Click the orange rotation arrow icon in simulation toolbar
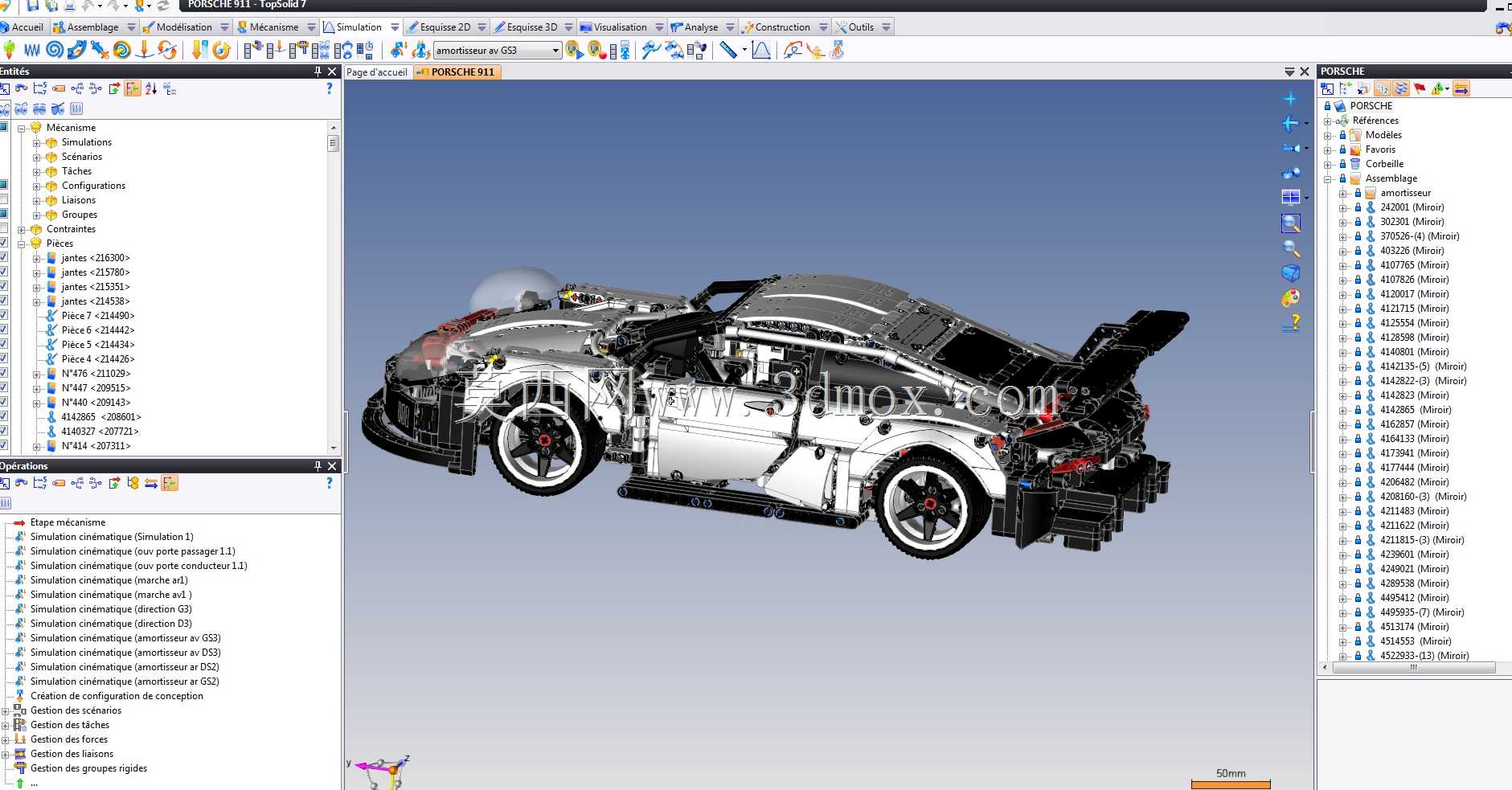This screenshot has width=1512, height=790. (x=222, y=50)
